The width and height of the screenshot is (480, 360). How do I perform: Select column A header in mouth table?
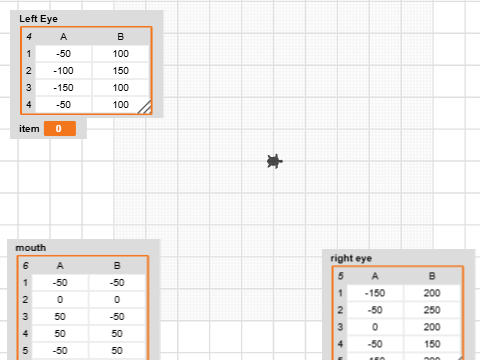[x=60, y=266]
